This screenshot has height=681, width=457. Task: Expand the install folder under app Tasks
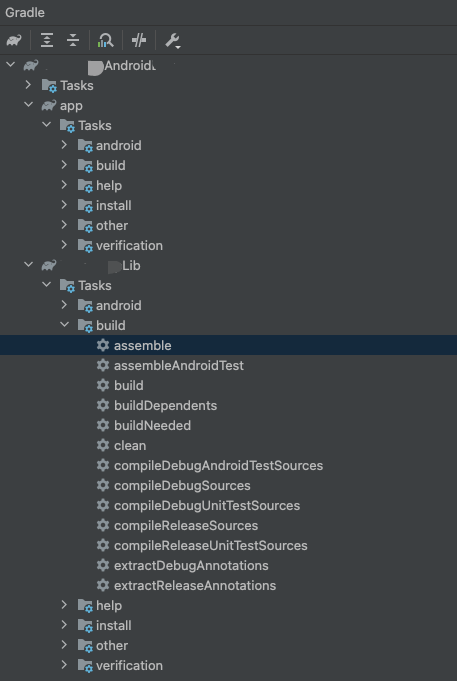[64, 205]
